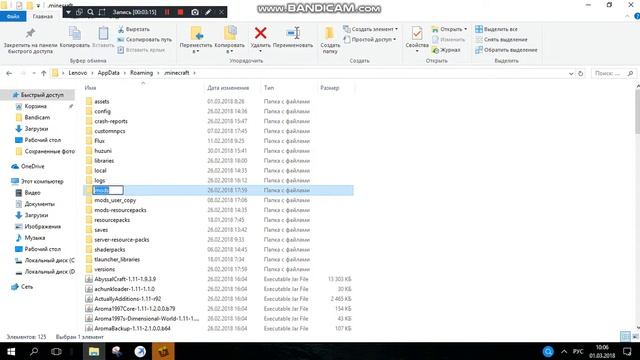Sort by the Type (Тип) column header
Image resolution: width=640 pixels, height=360 pixels.
[269, 88]
